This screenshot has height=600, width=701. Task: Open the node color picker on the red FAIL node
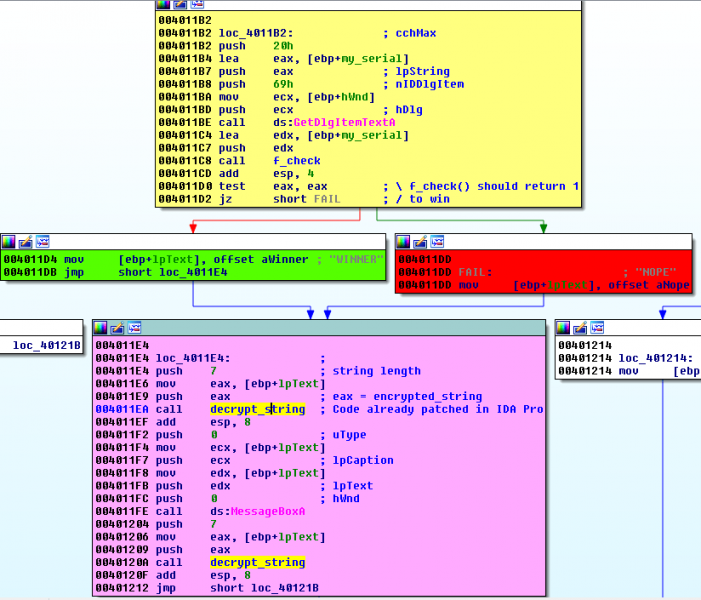pos(403,242)
